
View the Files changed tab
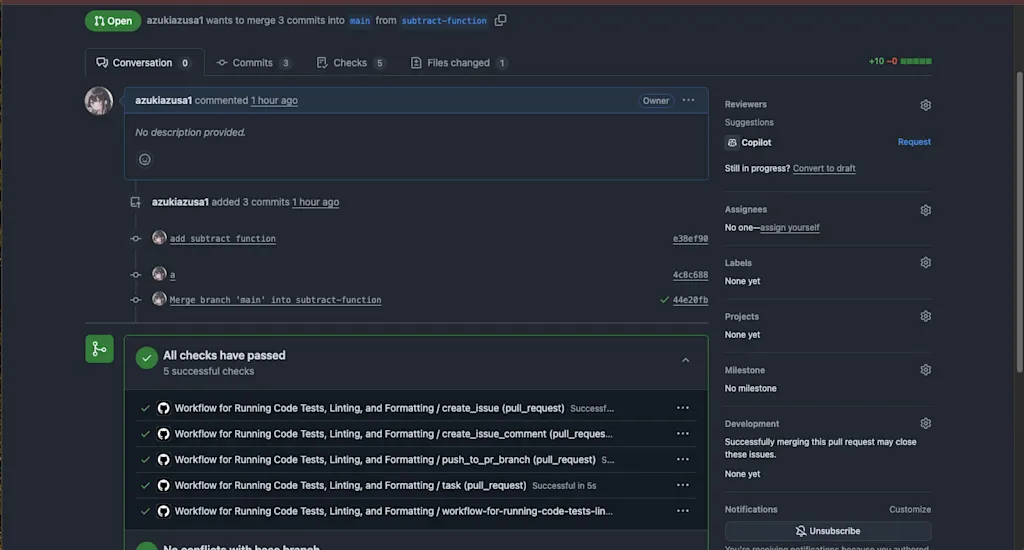pyautogui.click(x=458, y=63)
